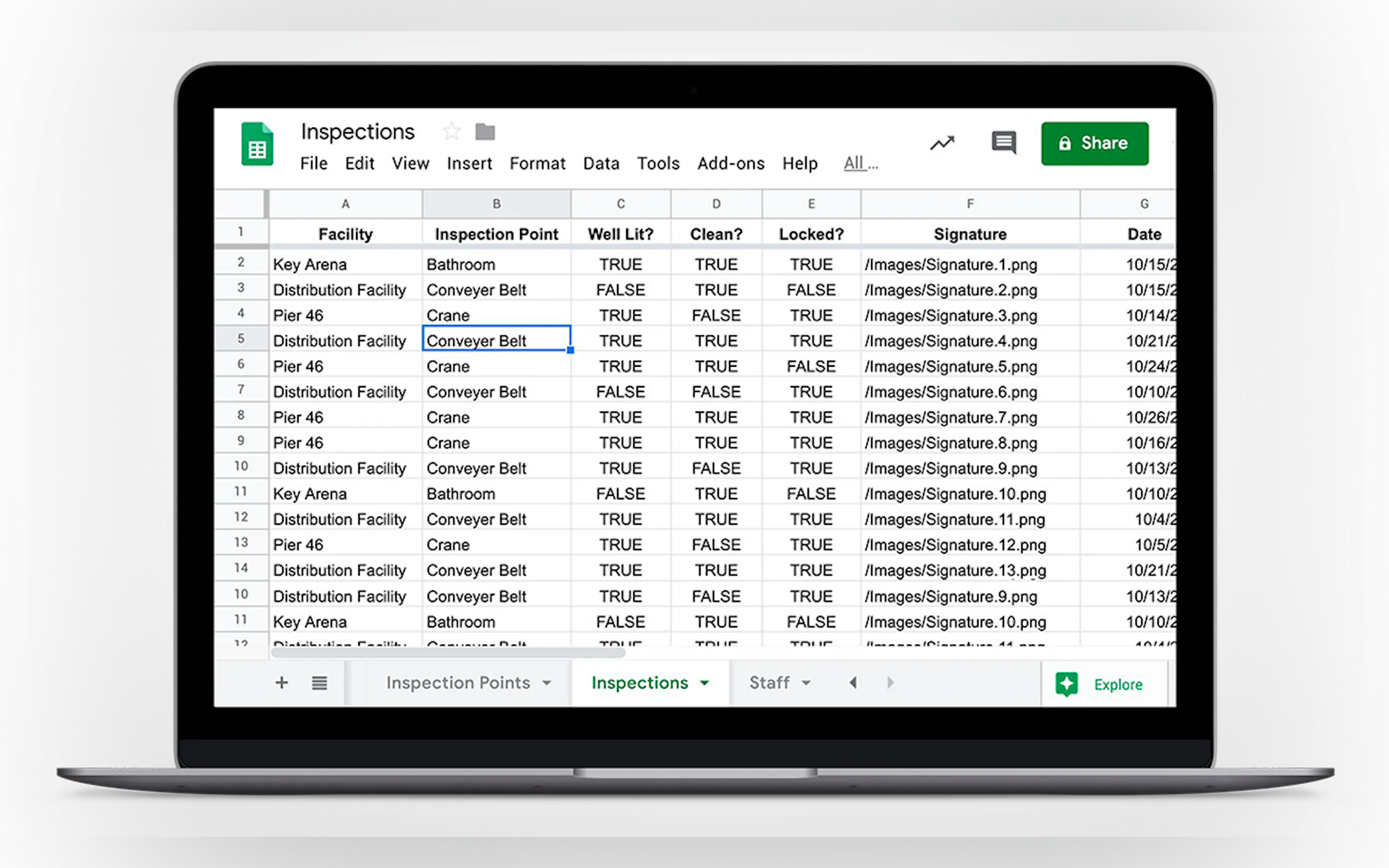This screenshot has height=868, width=1389.
Task: Open the Data menu
Action: click(x=600, y=163)
